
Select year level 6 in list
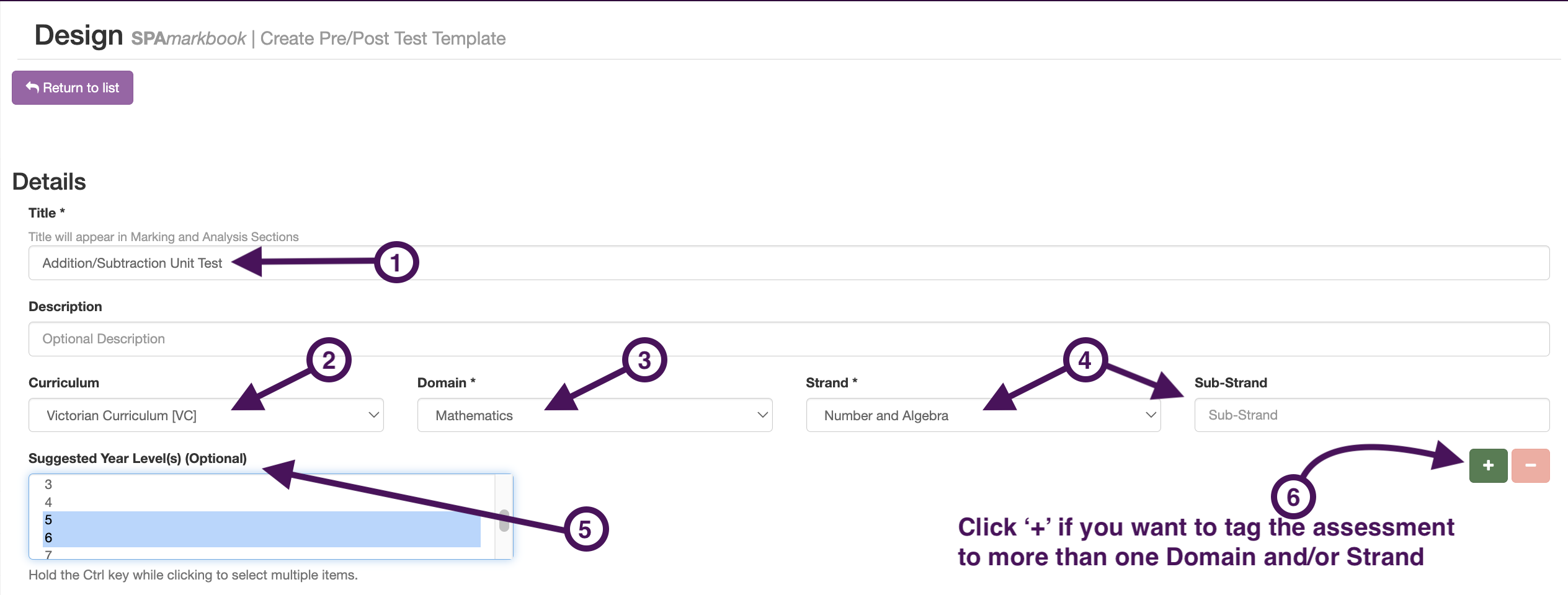48,538
